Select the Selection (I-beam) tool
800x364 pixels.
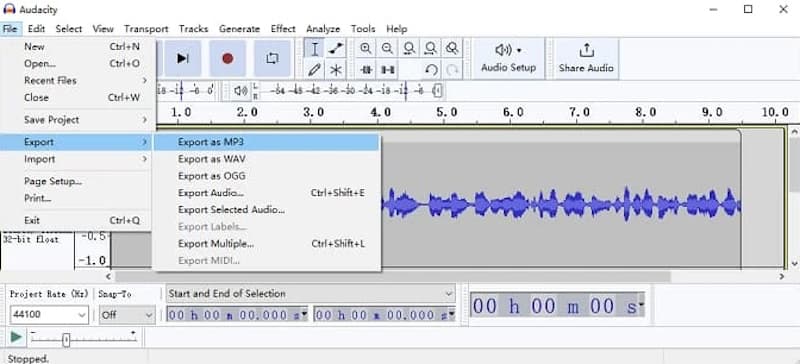pyautogui.click(x=315, y=49)
